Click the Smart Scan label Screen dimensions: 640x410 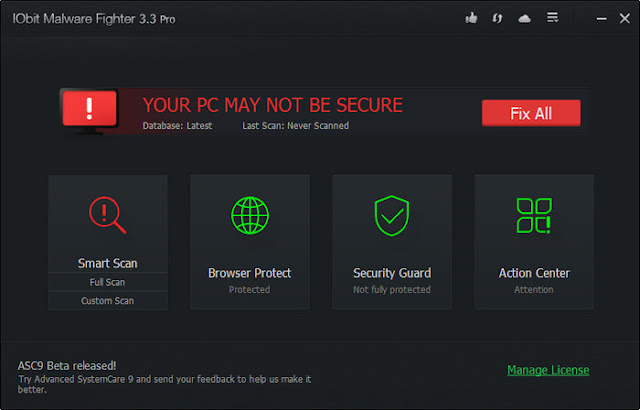tap(108, 263)
